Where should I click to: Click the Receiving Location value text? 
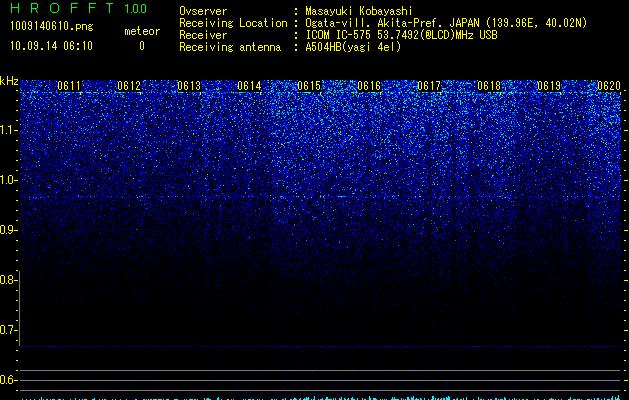pos(446,23)
